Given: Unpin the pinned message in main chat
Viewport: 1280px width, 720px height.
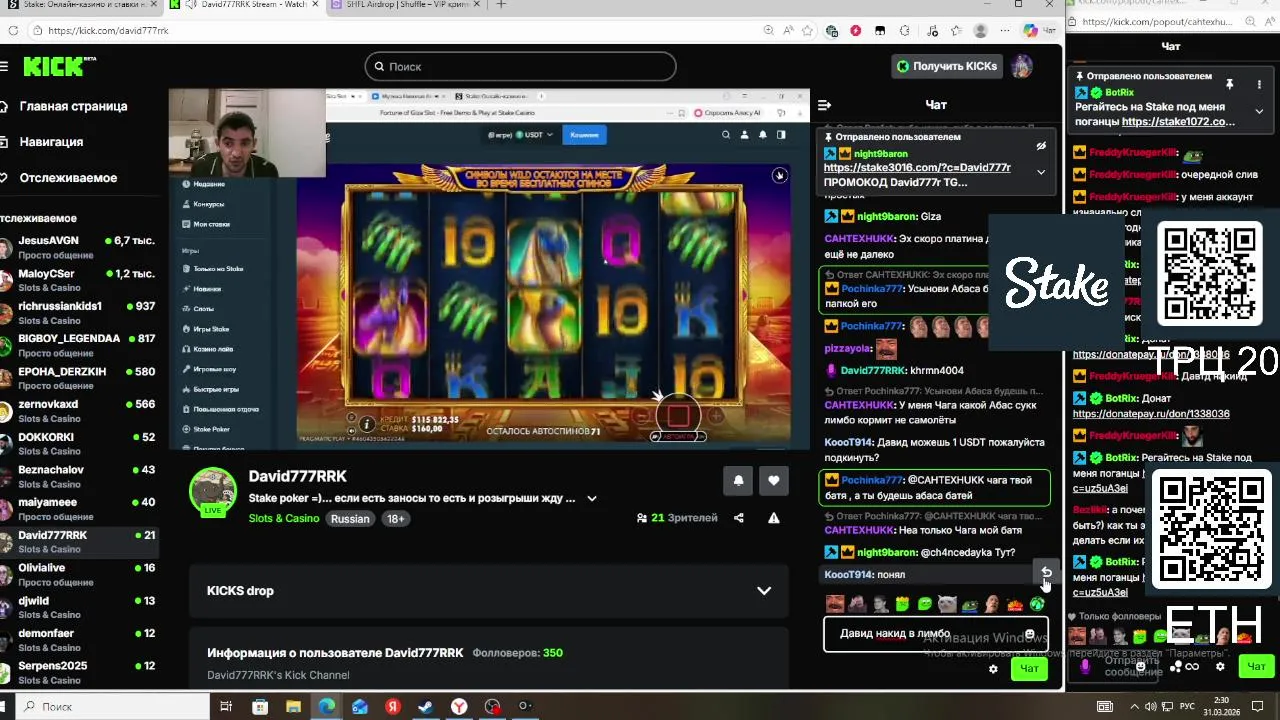Looking at the screenshot, I should [x=1041, y=146].
